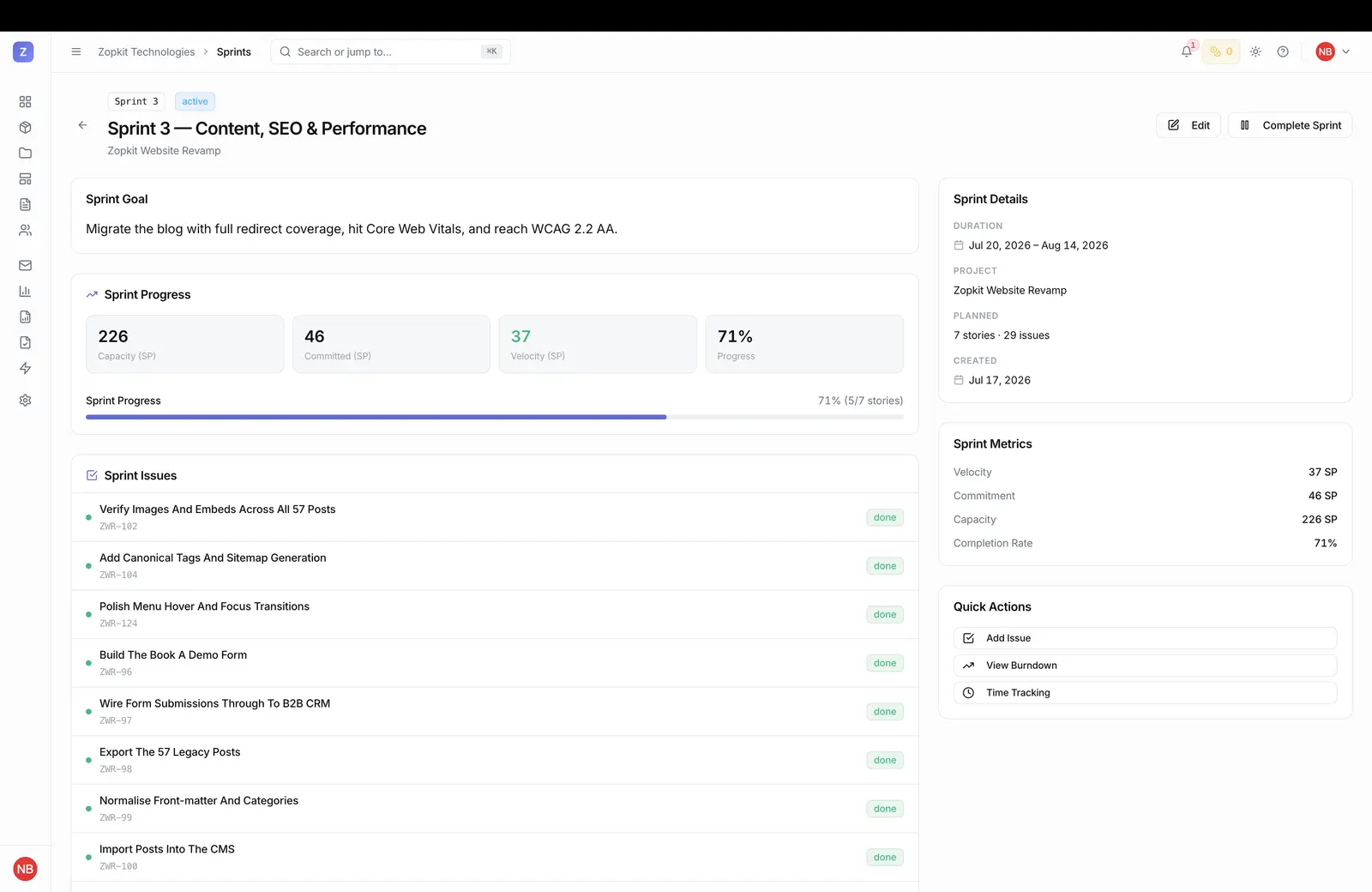The image size is (1372, 892).
Task: Open issue Build The Book A Demo Form
Action: click(x=495, y=663)
